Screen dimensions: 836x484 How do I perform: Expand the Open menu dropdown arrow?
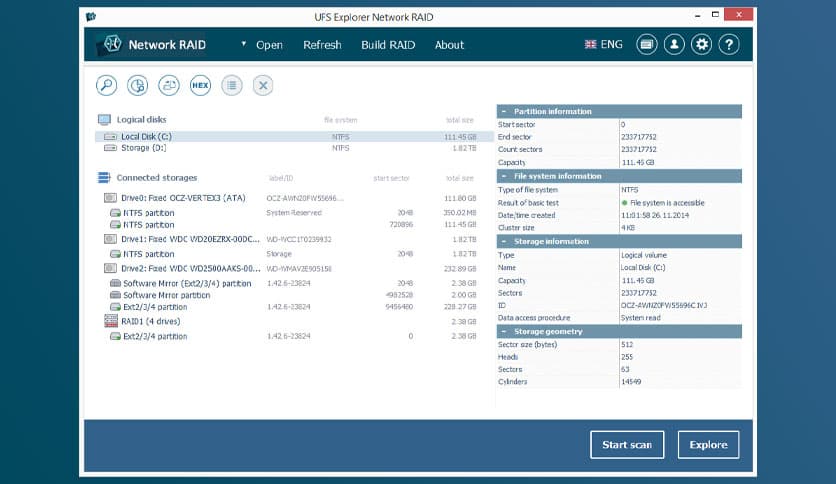coord(243,45)
